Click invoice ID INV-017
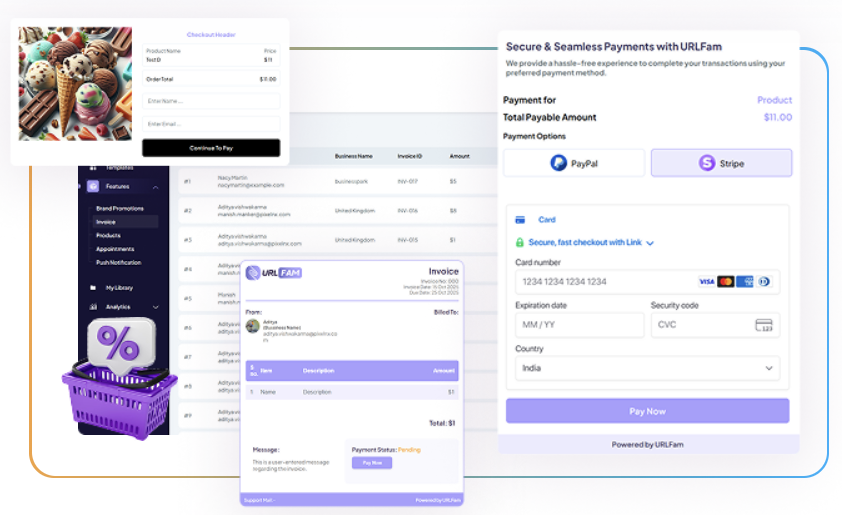Image resolution: width=842 pixels, height=515 pixels. click(x=408, y=182)
